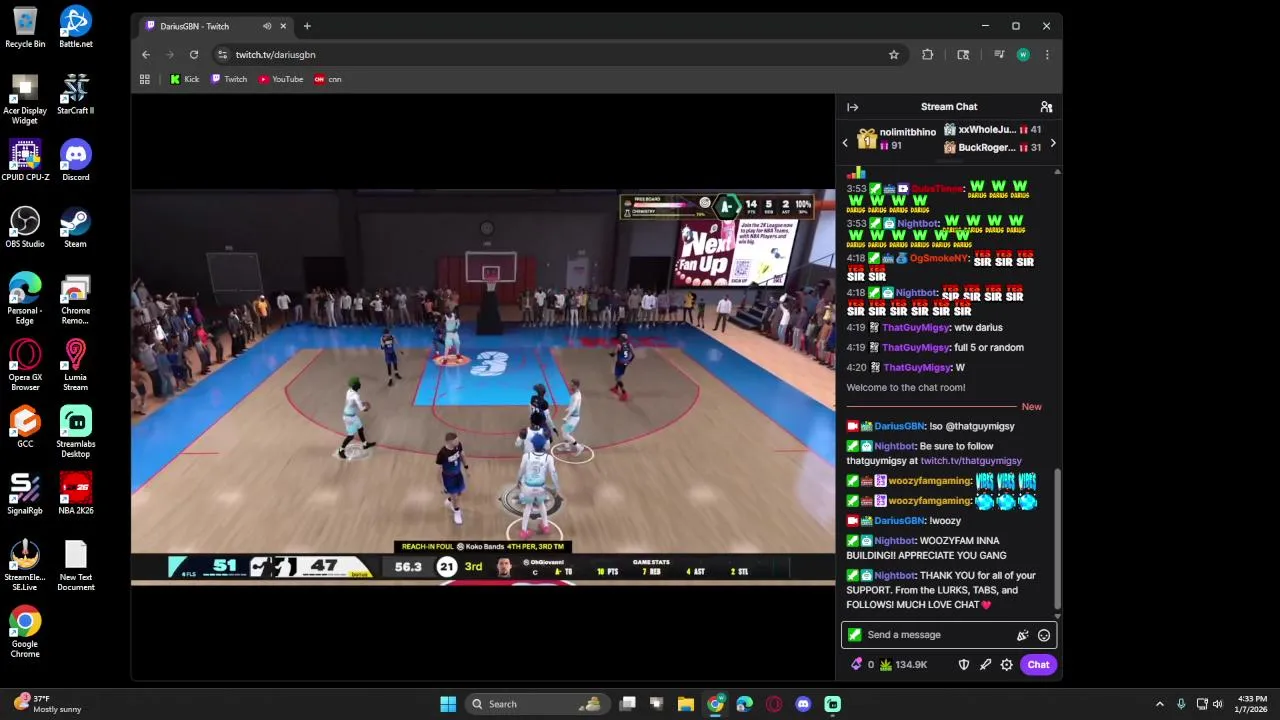Open Discord from the taskbar
Viewport: 1280px width, 720px height.
(x=803, y=704)
